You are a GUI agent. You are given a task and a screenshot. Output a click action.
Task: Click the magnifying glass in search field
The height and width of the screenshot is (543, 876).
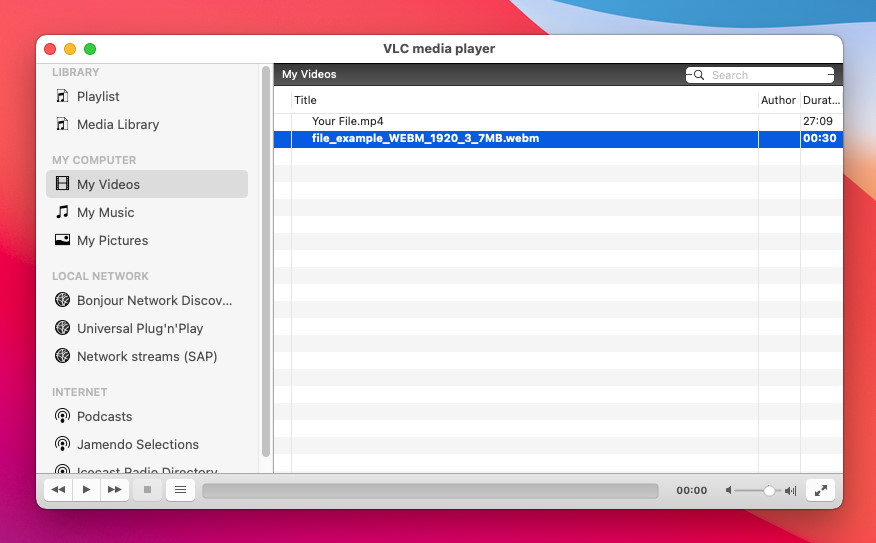[x=698, y=75]
